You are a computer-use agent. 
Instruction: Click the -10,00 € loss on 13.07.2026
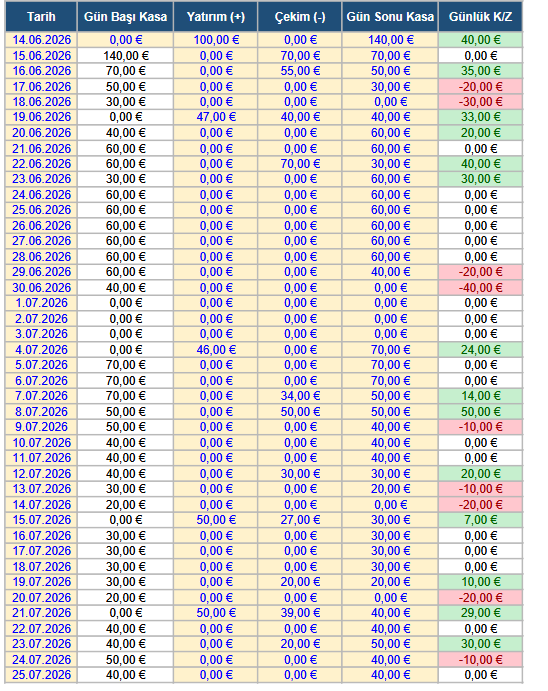tap(480, 489)
